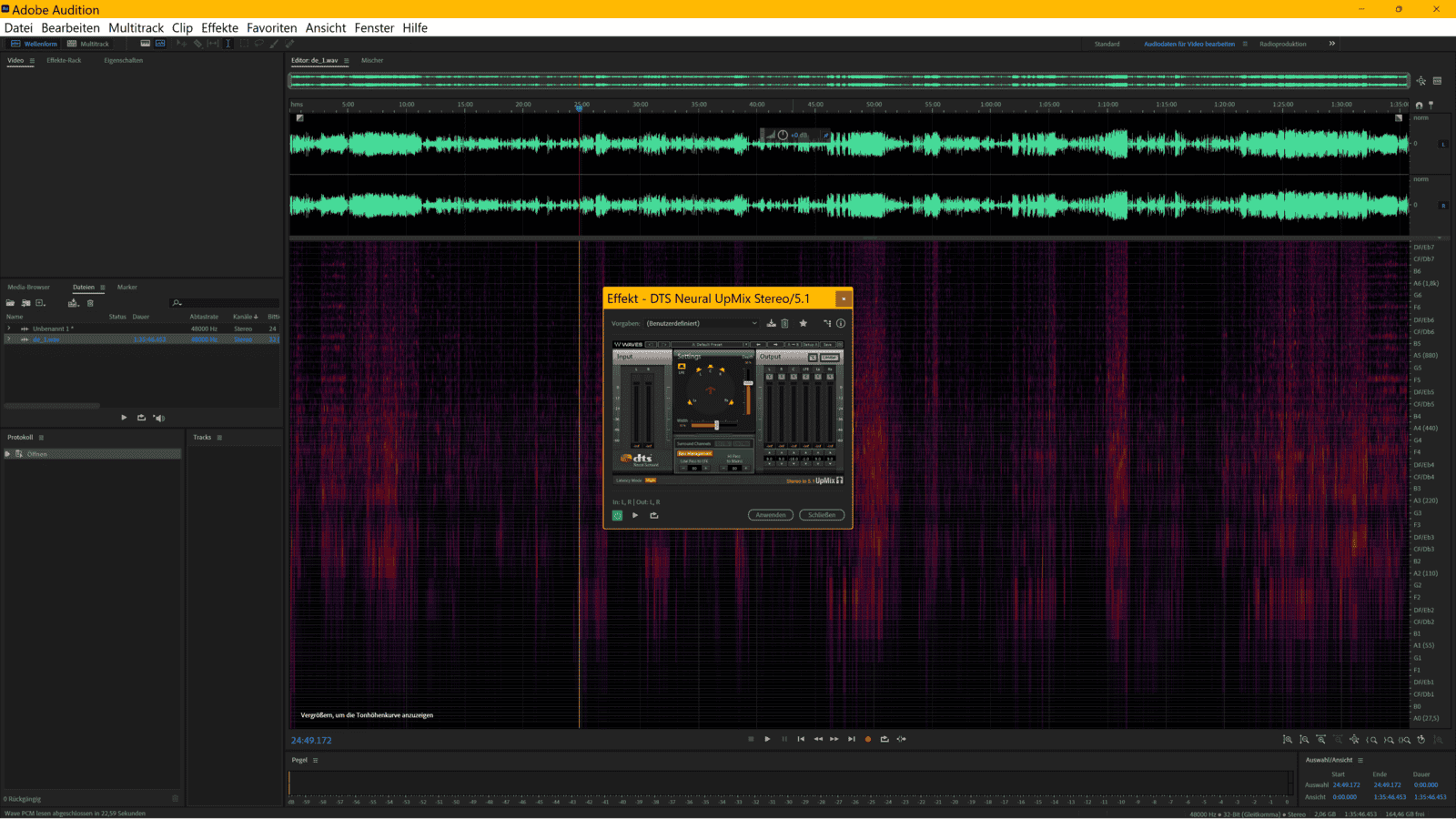
Task: Switch to the Marker tab
Action: [126, 287]
